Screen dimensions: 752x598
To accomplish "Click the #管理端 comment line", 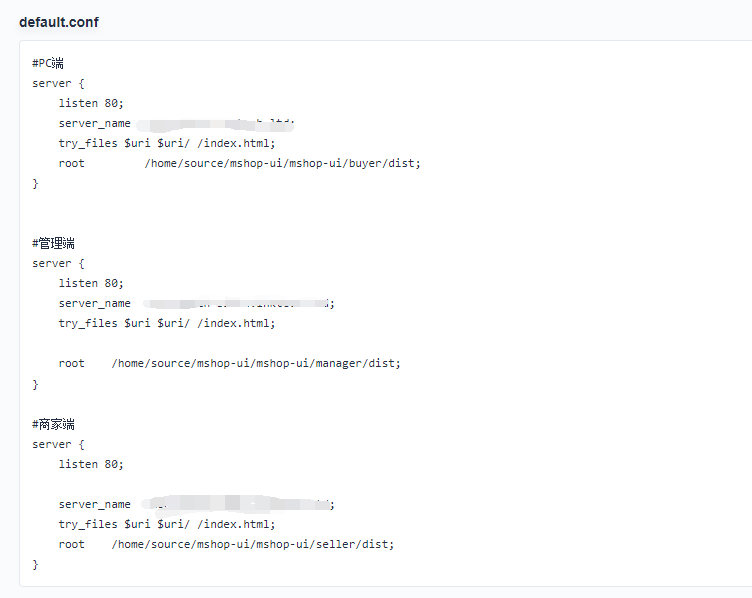I will pos(54,243).
